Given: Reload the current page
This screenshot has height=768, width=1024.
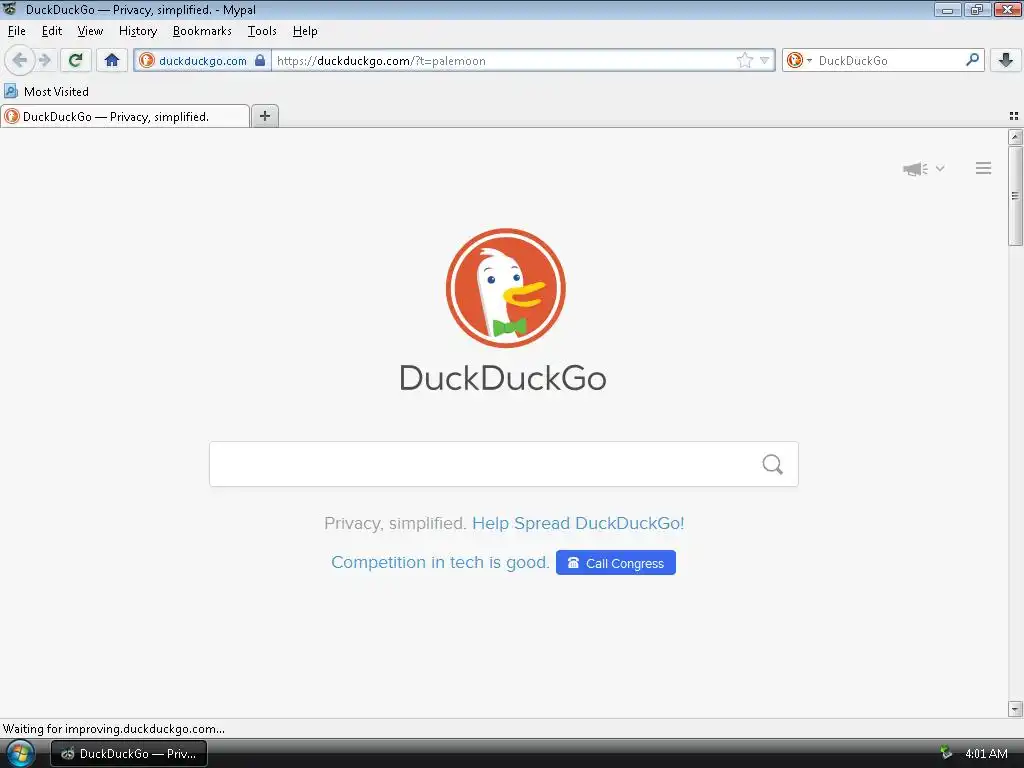Looking at the screenshot, I should click(75, 61).
